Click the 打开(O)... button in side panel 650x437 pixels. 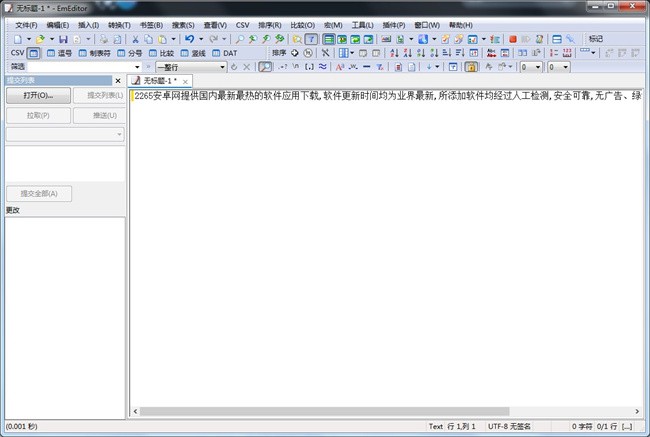[38, 96]
